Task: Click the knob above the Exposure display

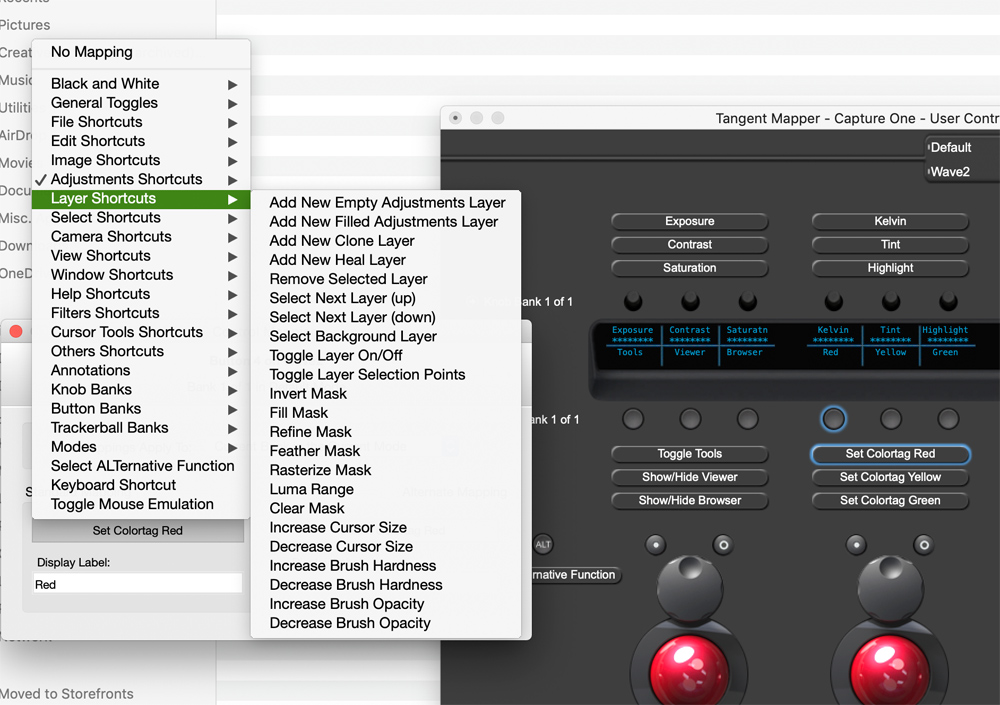Action: pyautogui.click(x=633, y=301)
